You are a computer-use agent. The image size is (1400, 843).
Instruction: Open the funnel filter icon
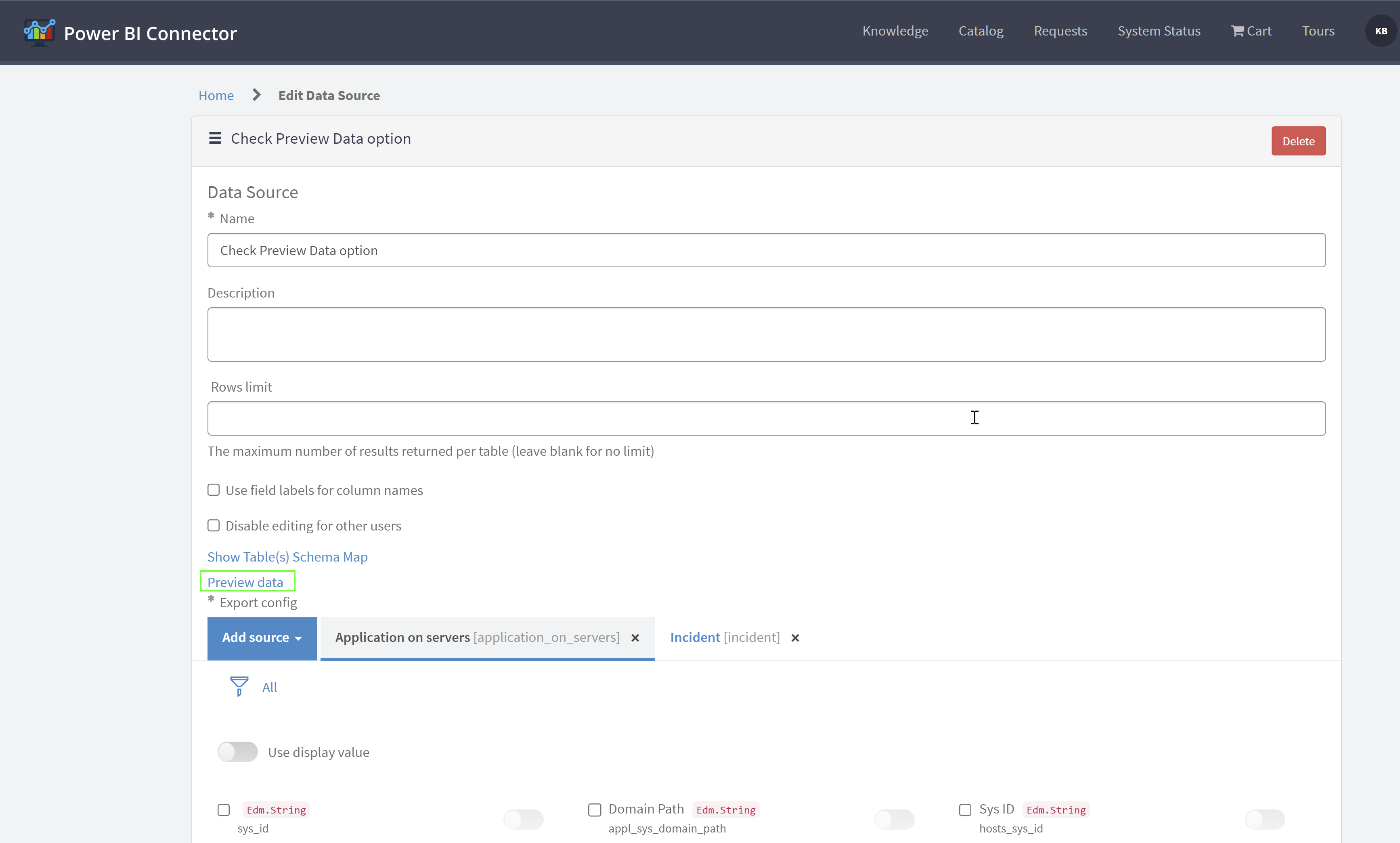(x=239, y=686)
